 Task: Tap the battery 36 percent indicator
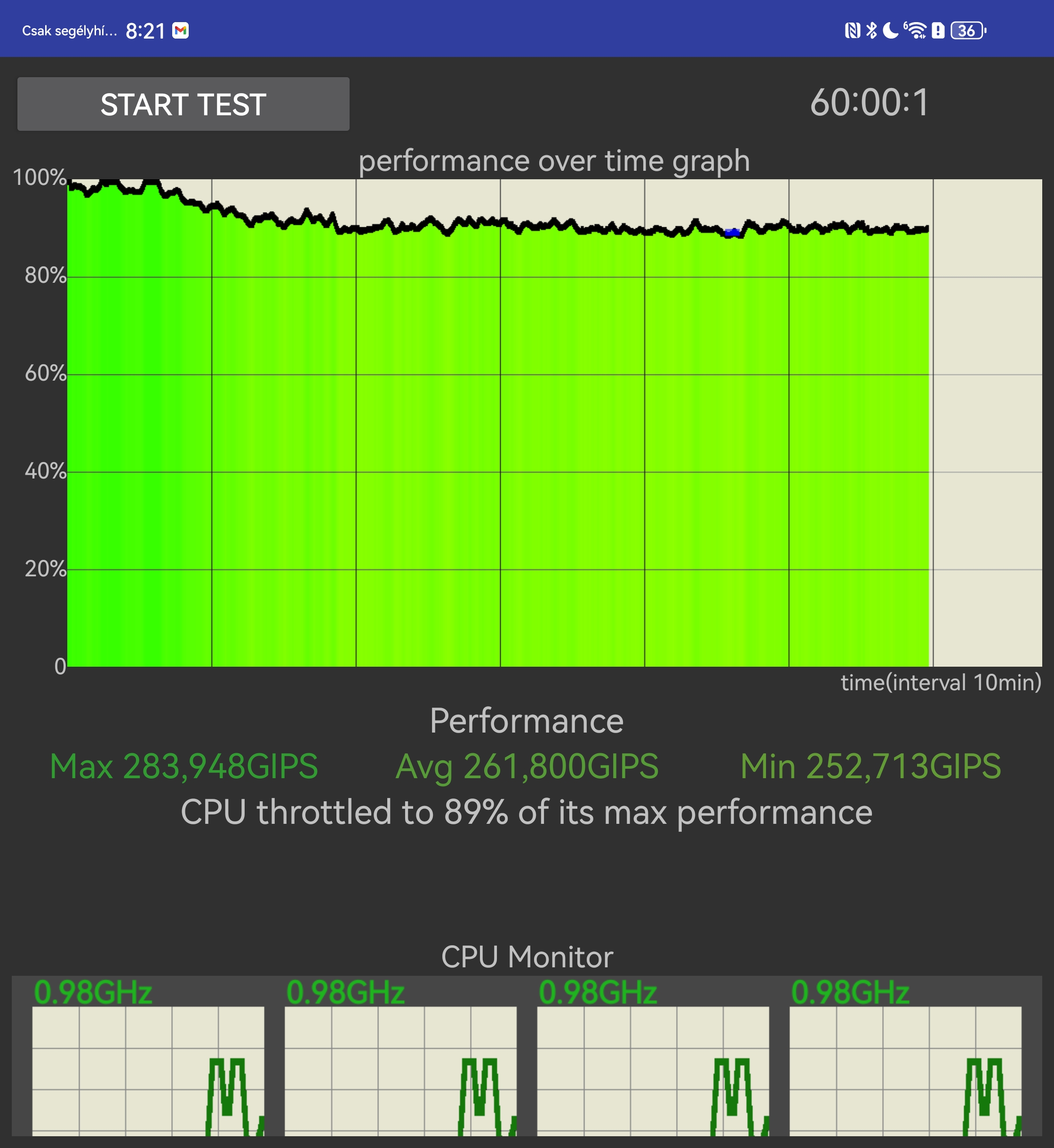coord(968,30)
